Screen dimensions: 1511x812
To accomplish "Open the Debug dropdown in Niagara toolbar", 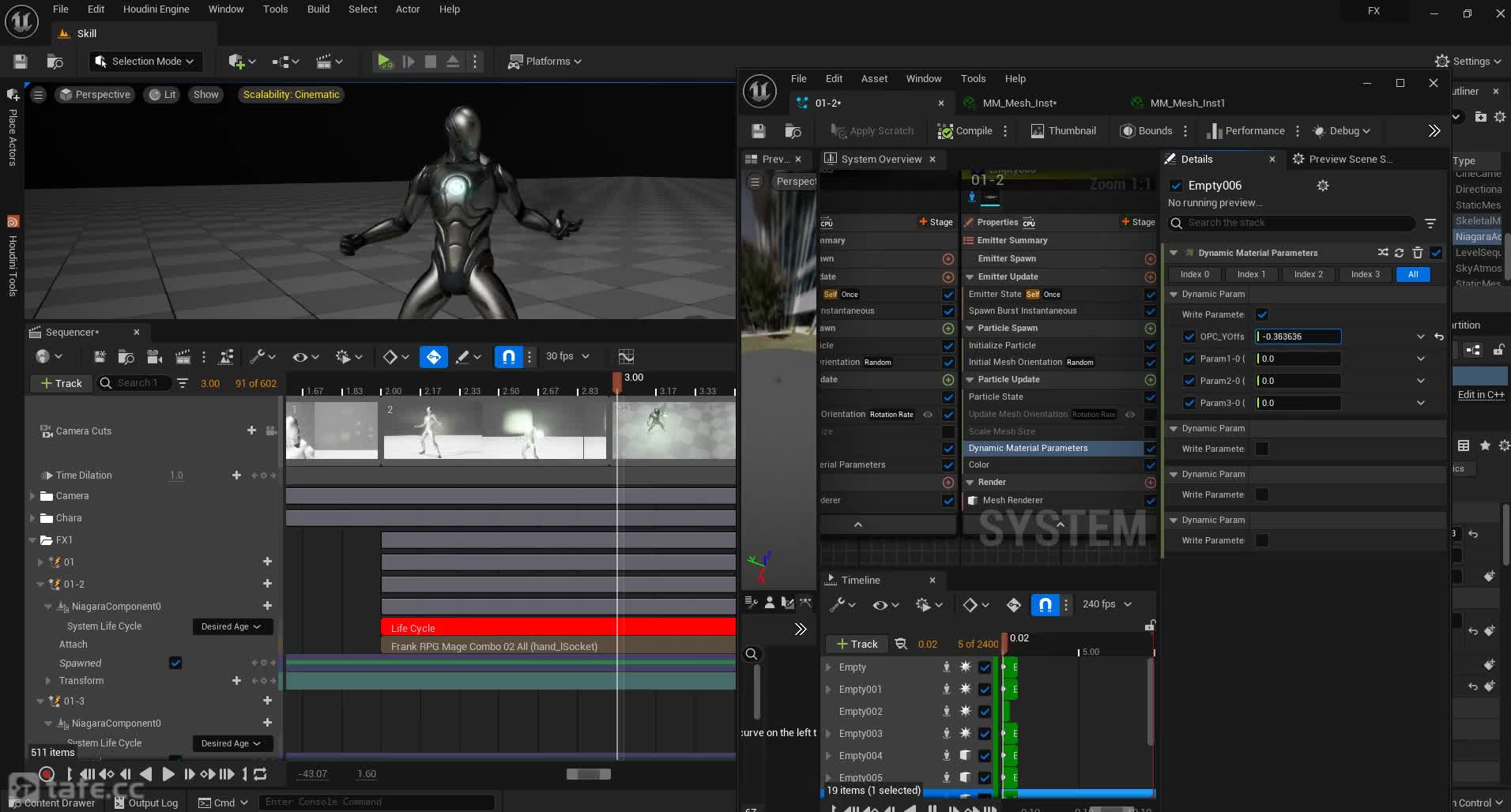I will 1342,131.
